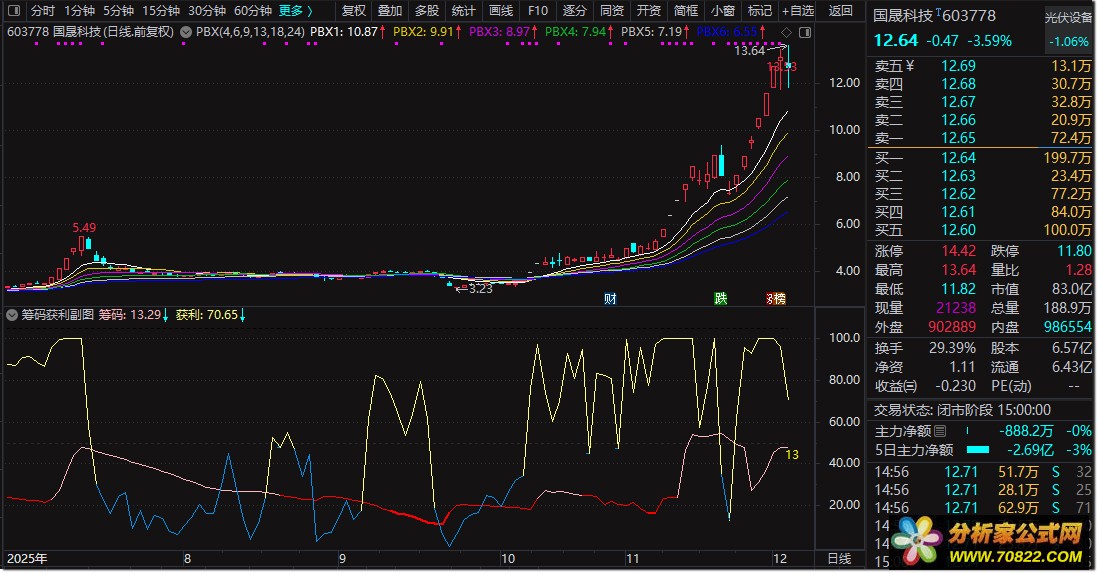Select the 60分钟 period tab
The image size is (1099, 573).
coord(253,11)
